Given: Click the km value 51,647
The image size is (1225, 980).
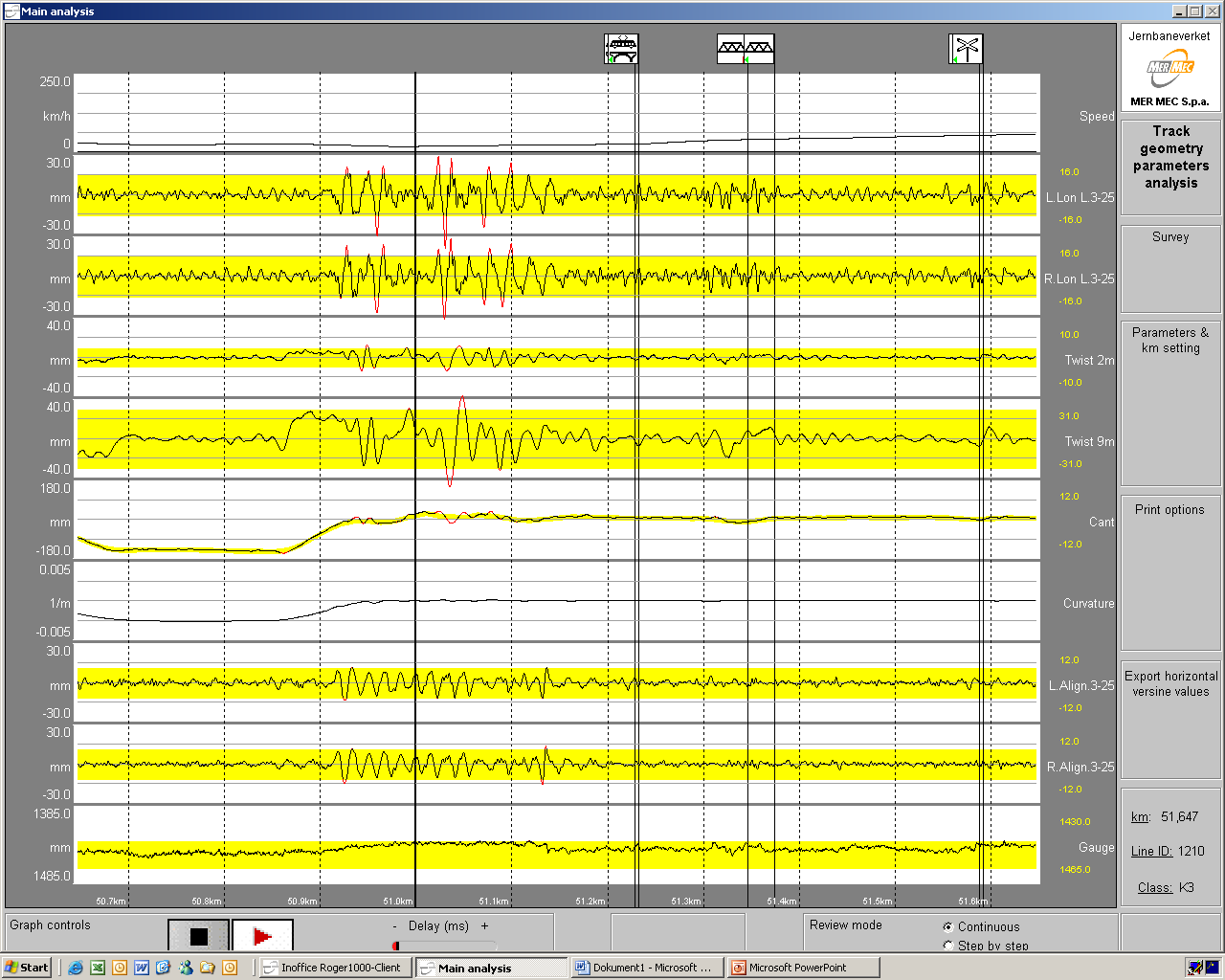Looking at the screenshot, I should tap(1179, 817).
